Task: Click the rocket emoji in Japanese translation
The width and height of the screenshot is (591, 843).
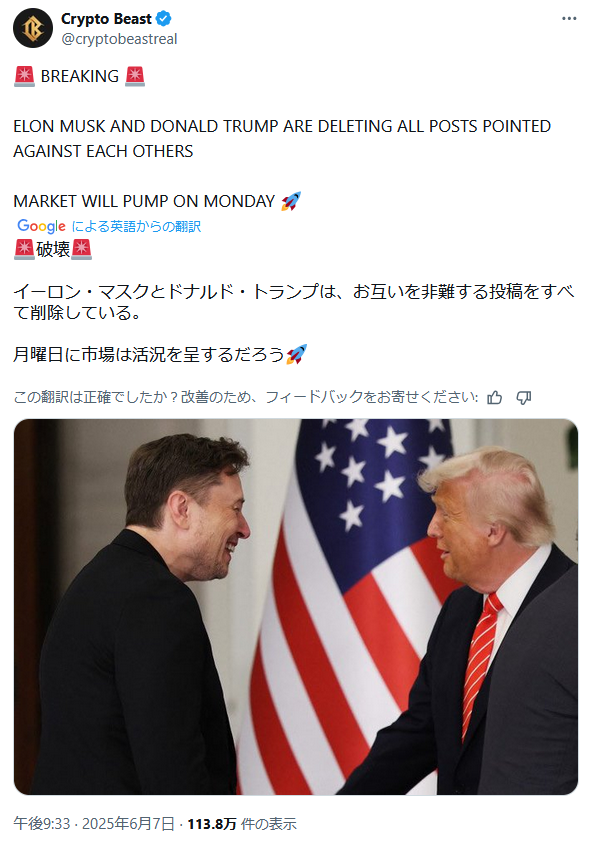Action: (x=296, y=354)
